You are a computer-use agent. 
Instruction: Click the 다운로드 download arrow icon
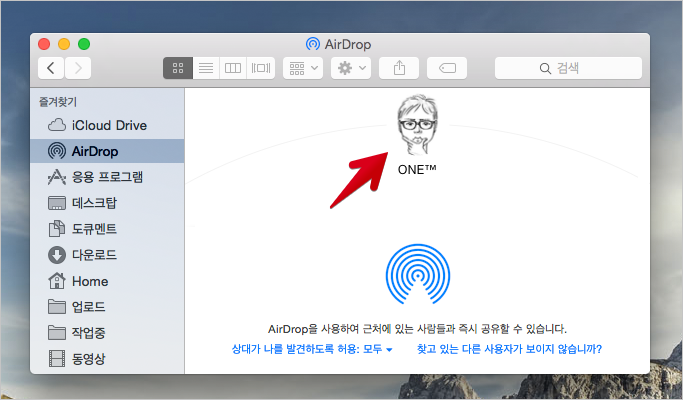[57, 255]
